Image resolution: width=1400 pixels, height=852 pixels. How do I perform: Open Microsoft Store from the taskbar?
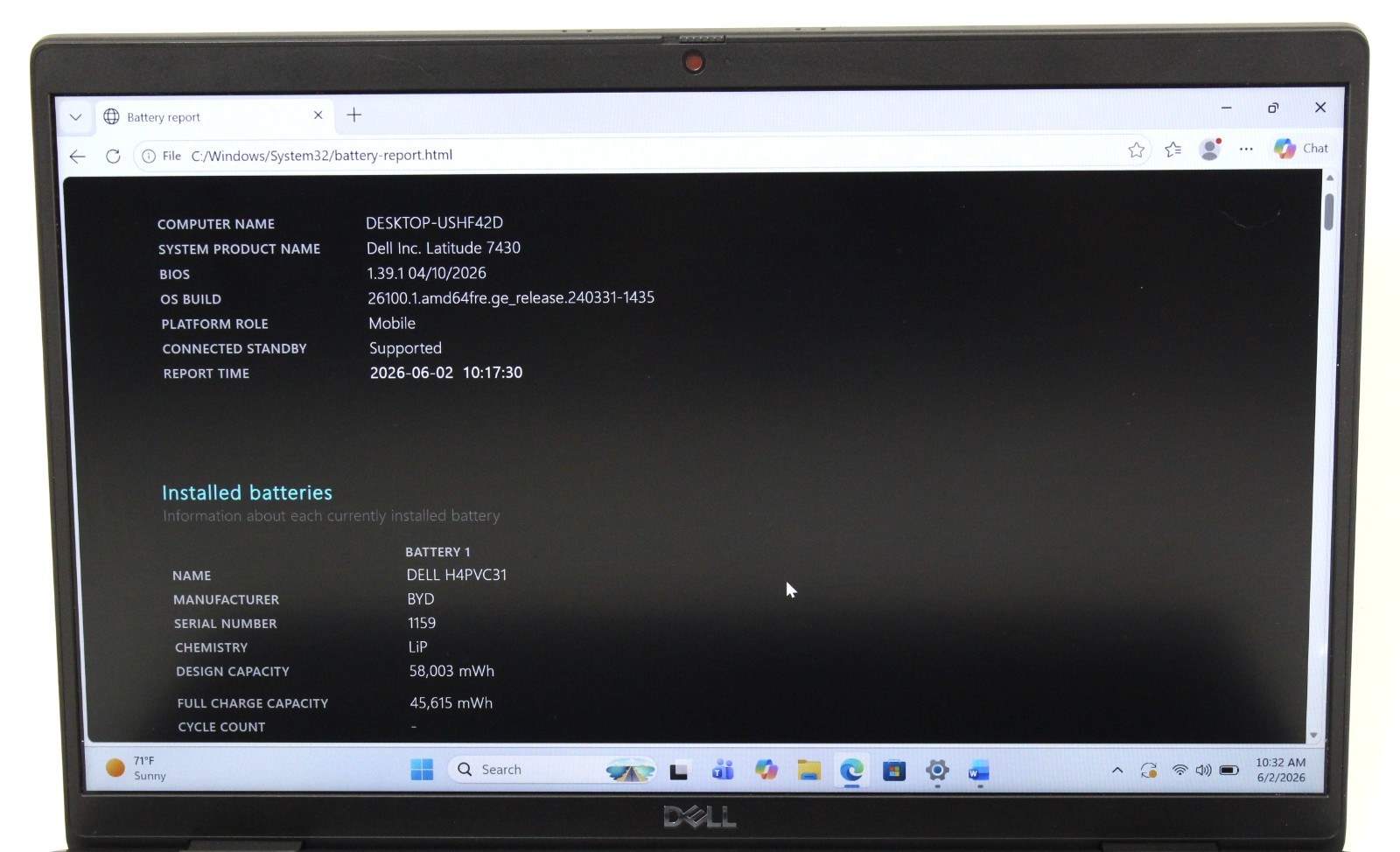coord(894,771)
